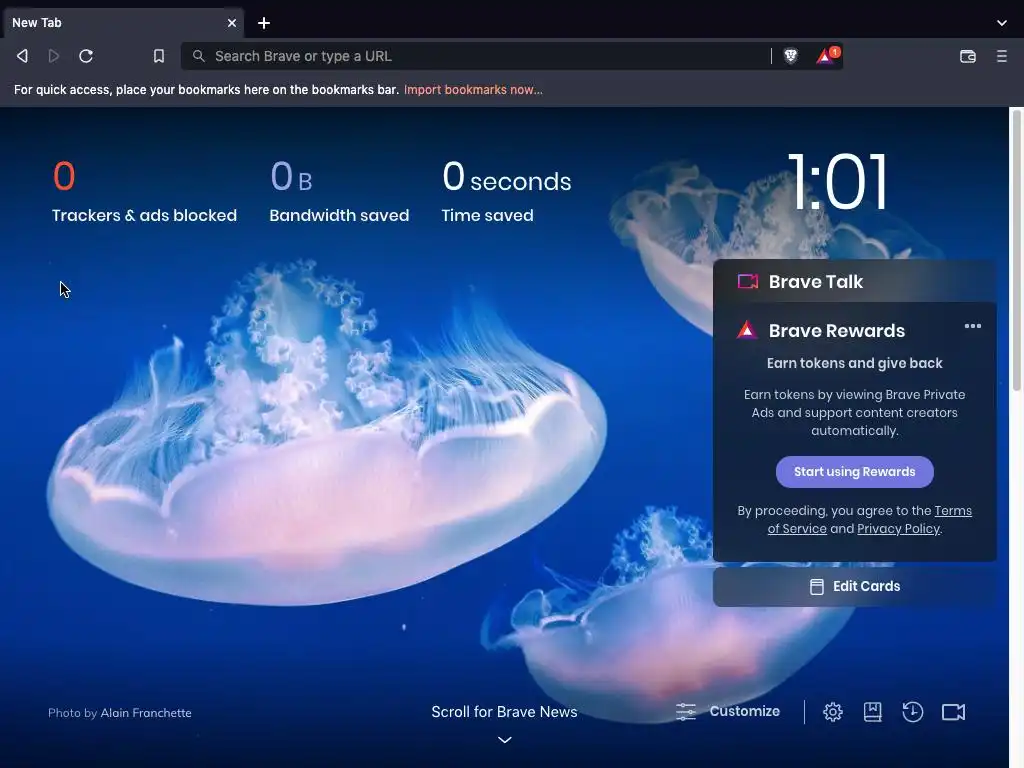Click the back navigation arrow

(22, 56)
